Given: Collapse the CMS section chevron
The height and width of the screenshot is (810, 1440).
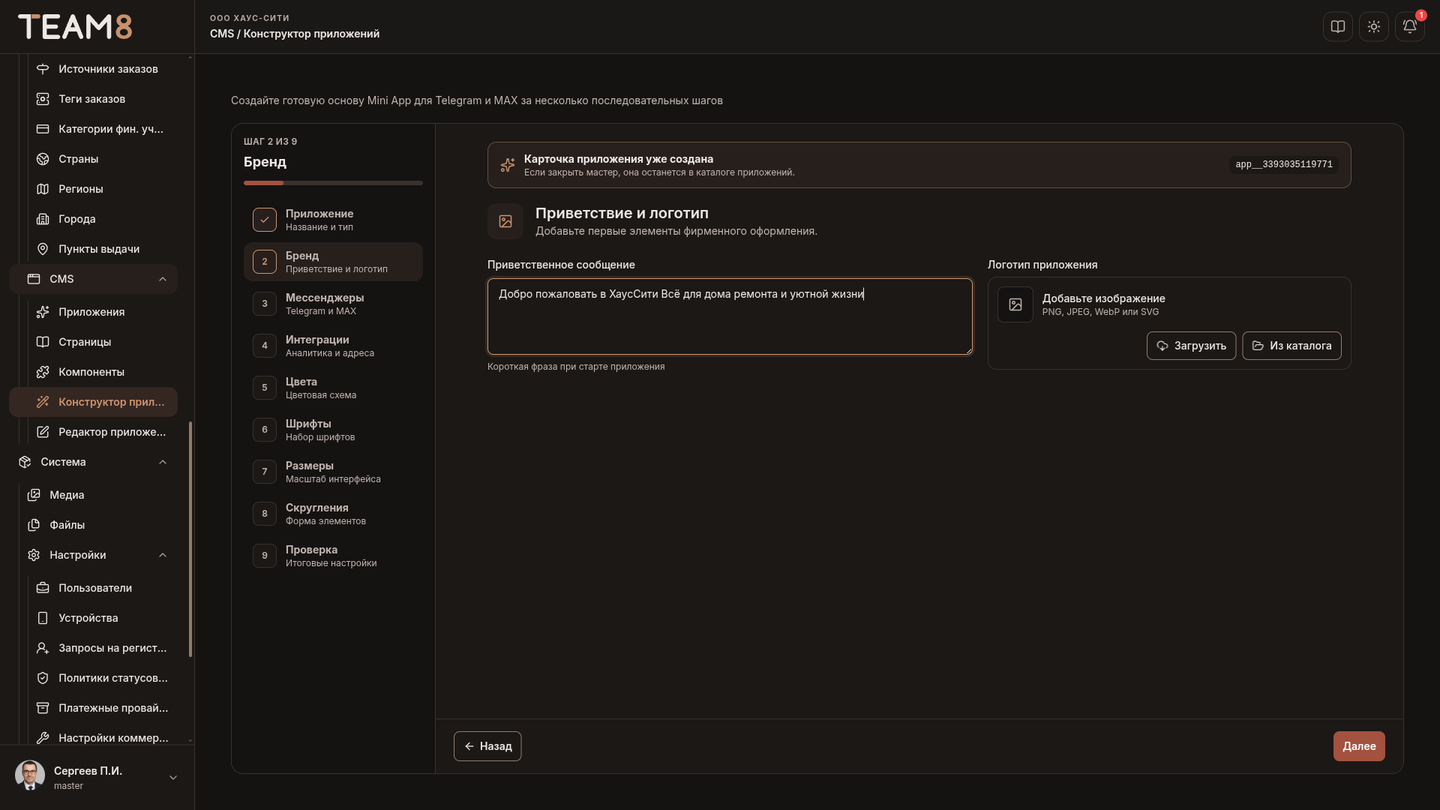Looking at the screenshot, I should 163,279.
